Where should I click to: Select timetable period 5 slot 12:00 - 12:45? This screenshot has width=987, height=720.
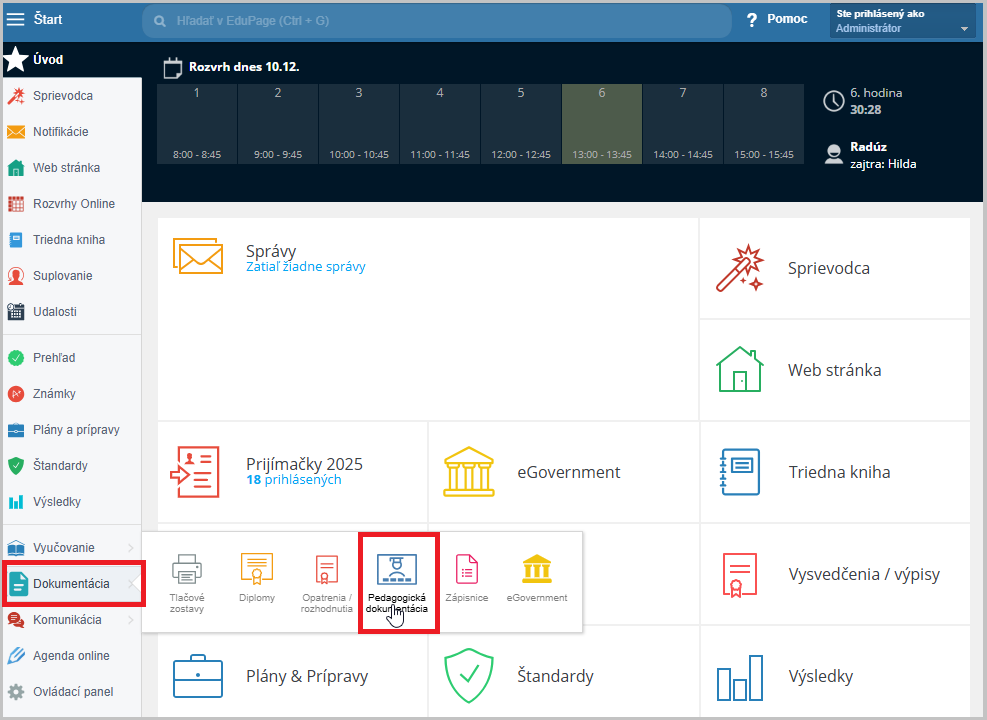[521, 124]
